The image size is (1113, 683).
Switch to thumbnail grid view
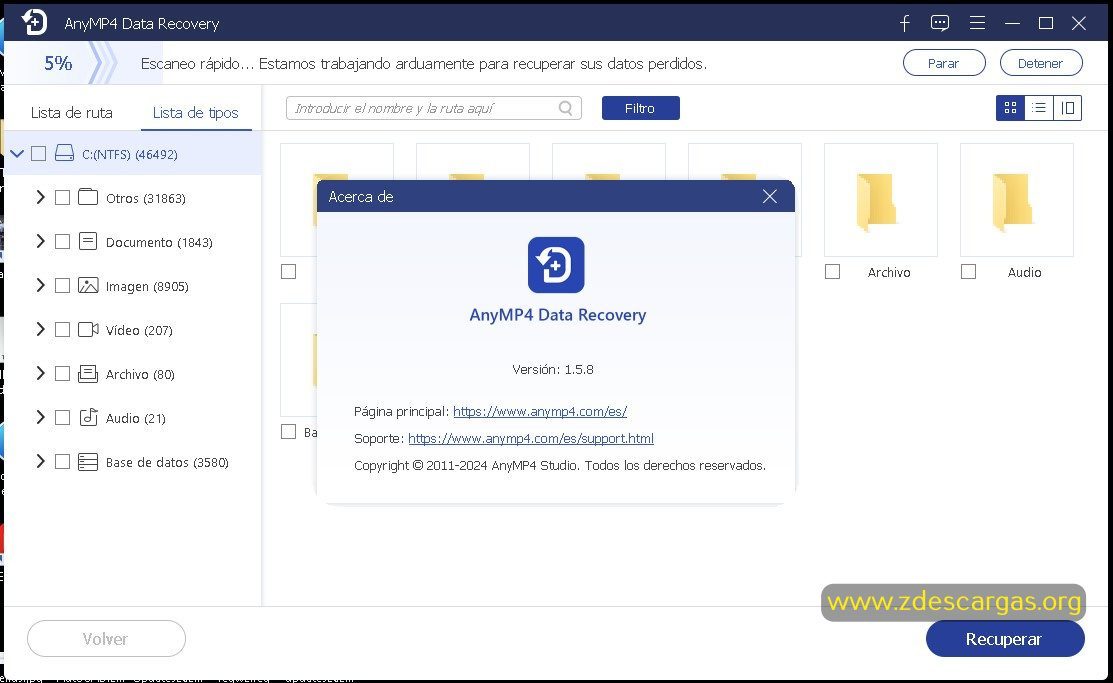(1010, 108)
